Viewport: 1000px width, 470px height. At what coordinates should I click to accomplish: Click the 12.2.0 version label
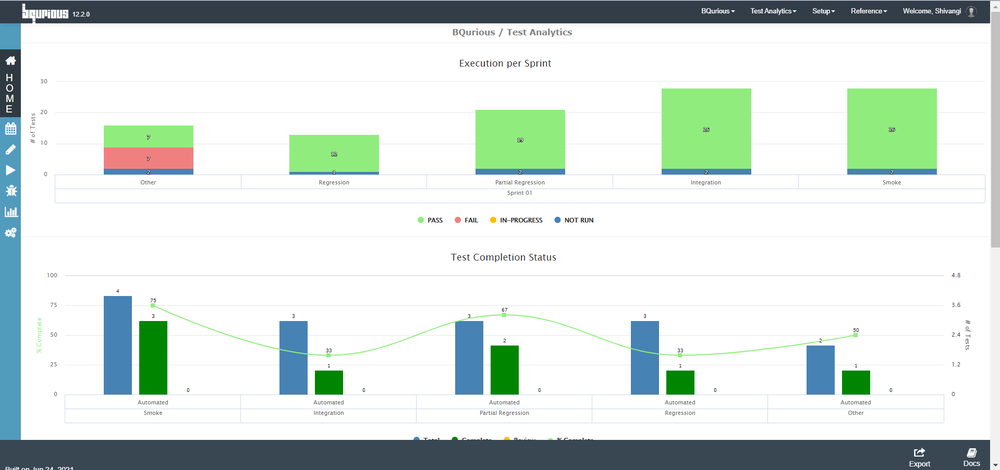pyautogui.click(x=81, y=13)
